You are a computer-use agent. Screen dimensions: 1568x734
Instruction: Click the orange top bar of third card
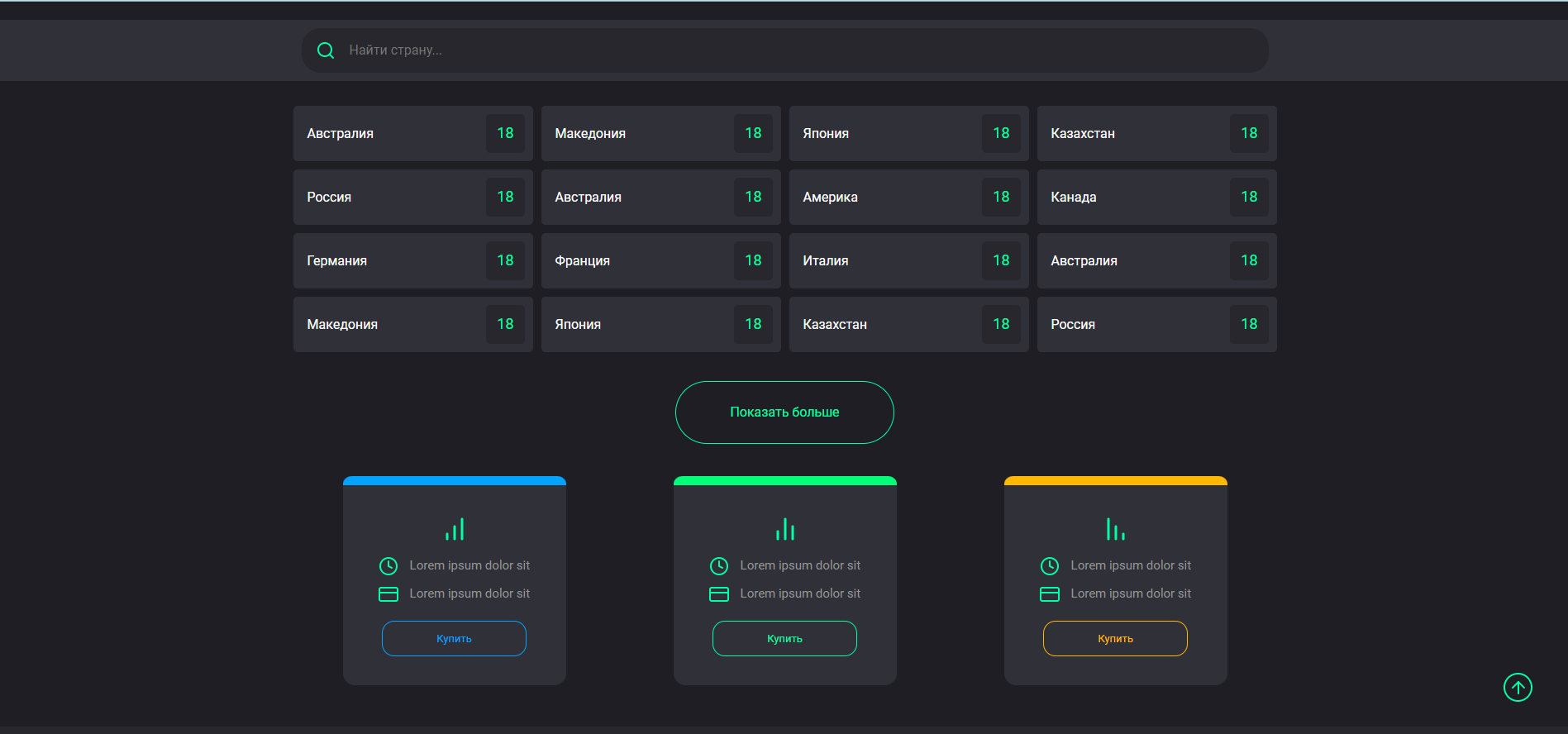click(x=1115, y=480)
